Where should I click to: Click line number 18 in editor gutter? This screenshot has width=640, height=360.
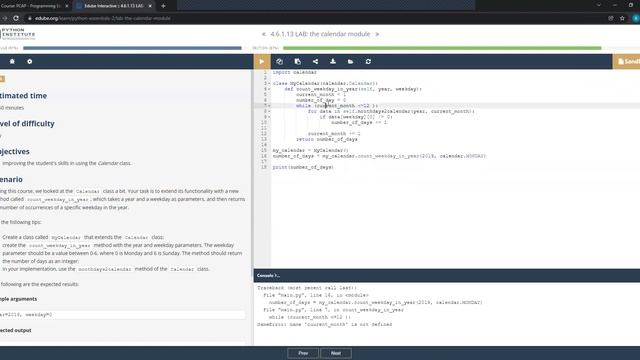click(x=264, y=167)
